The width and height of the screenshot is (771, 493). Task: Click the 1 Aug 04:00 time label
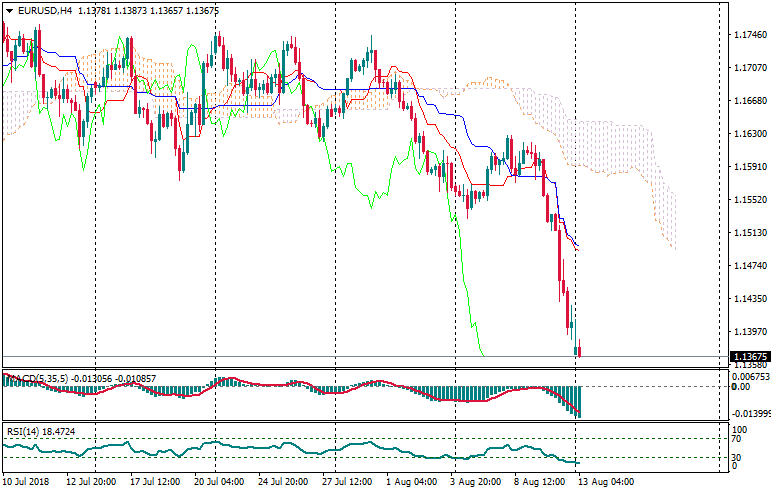(x=411, y=482)
